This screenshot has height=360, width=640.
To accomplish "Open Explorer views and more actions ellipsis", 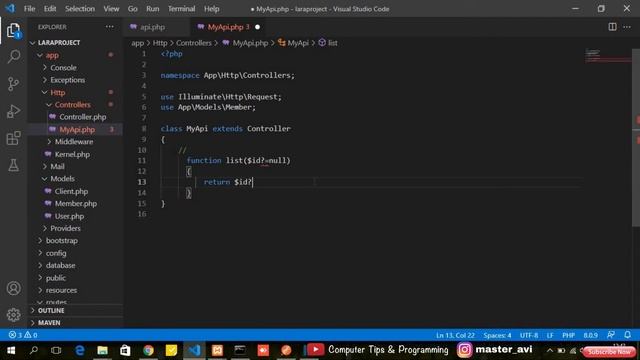I will (109, 27).
